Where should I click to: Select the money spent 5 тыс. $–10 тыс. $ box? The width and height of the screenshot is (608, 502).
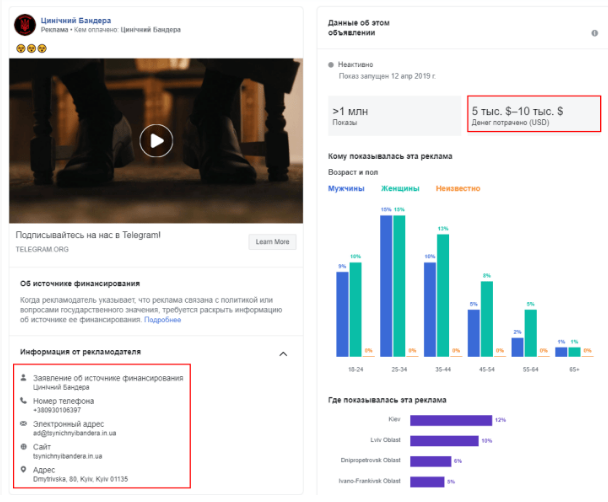(x=534, y=116)
